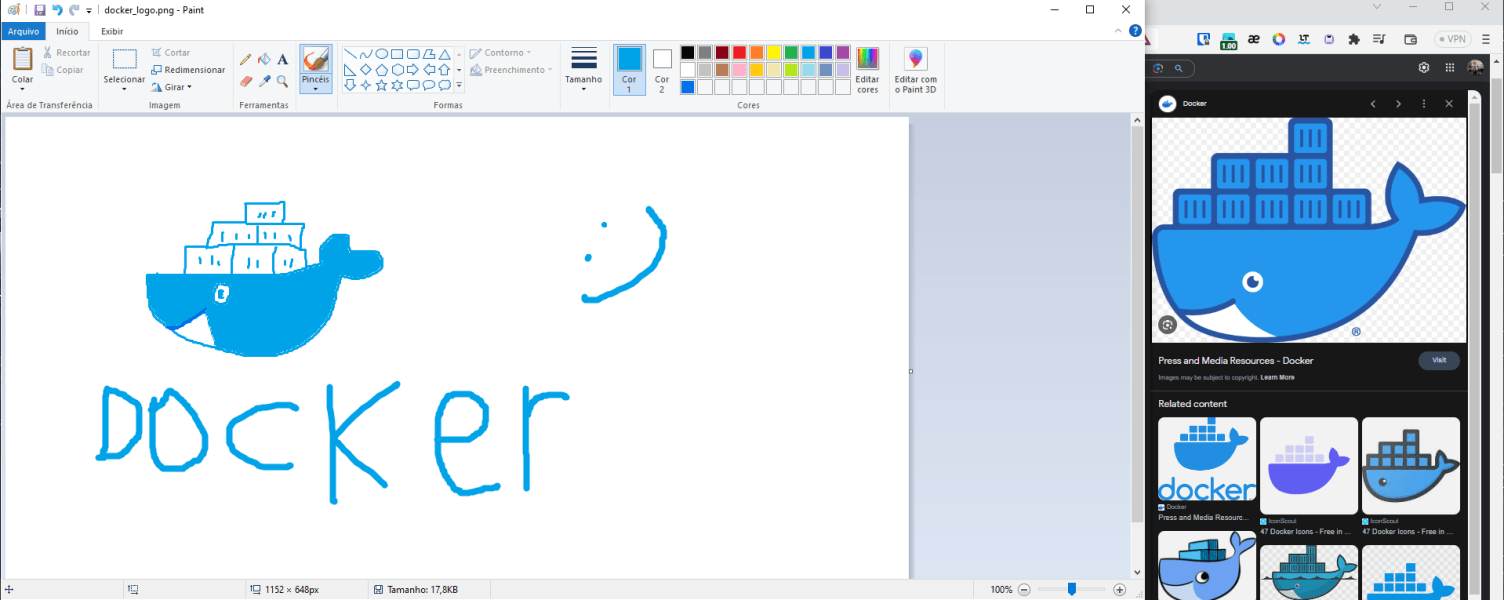Click the Visit button for Docker image
The width and height of the screenshot is (1504, 600).
click(x=1438, y=360)
